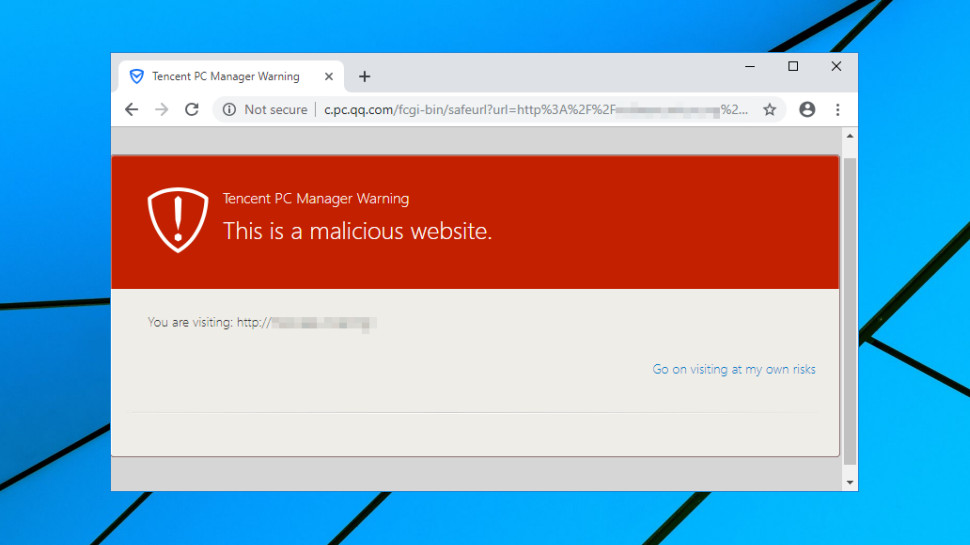970x545 pixels.
Task: Click the vertical scrollbar thumb
Action: tap(850, 311)
